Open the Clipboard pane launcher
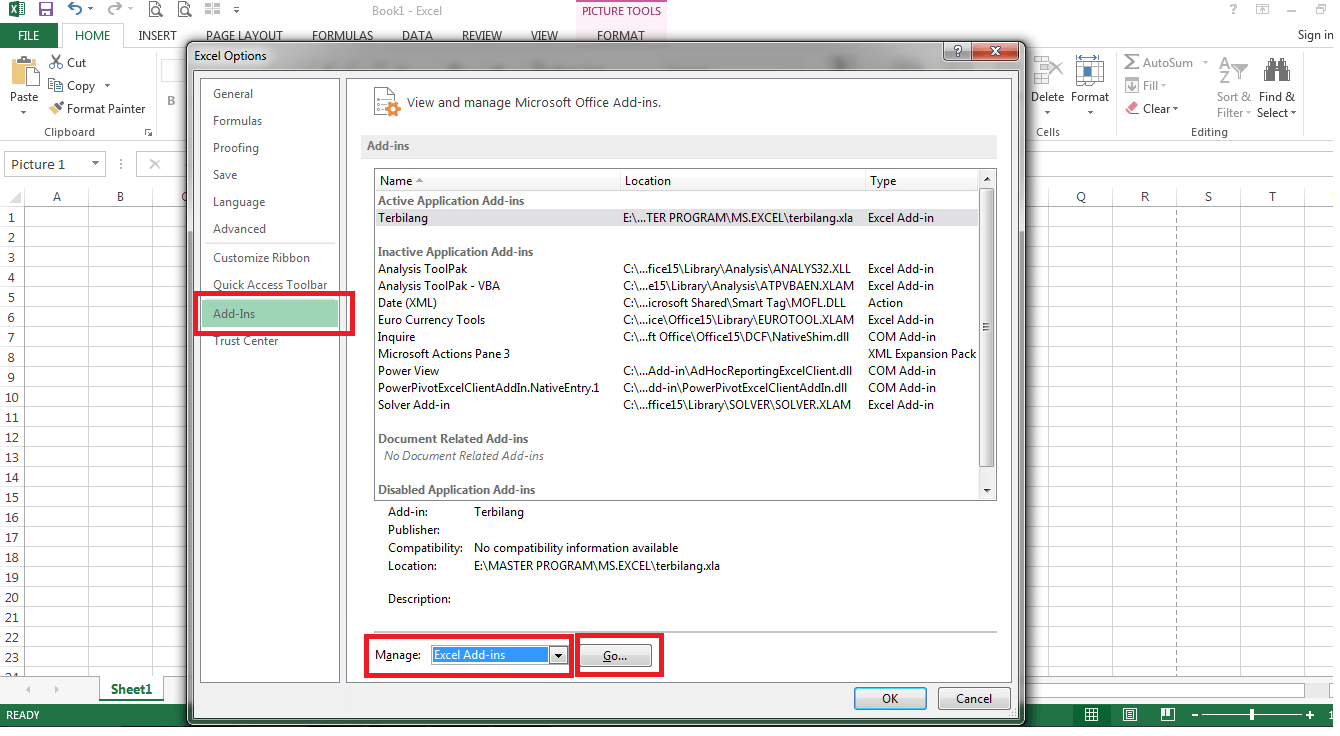Image resolution: width=1340 pixels, height=736 pixels. pos(148,132)
